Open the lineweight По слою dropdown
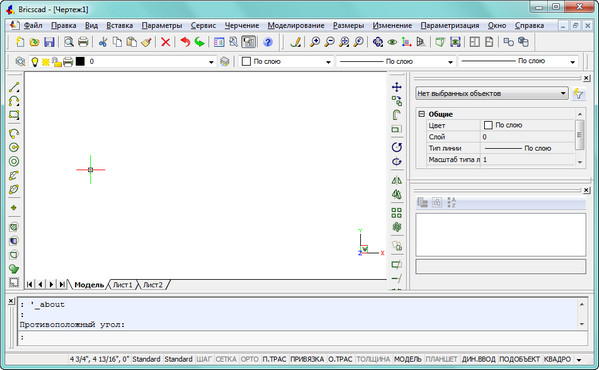Image resolution: width=599 pixels, height=370 pixels. tap(572, 62)
